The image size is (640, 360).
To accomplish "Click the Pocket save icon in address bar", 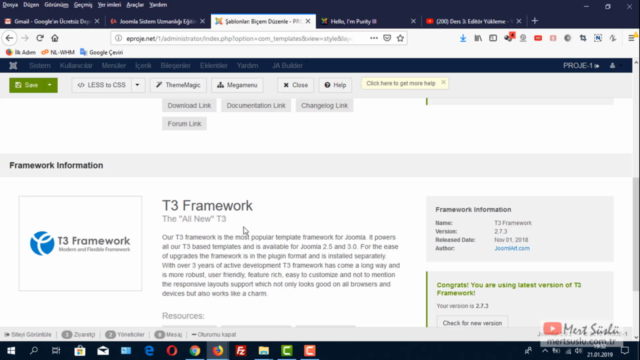I will point(387,38).
